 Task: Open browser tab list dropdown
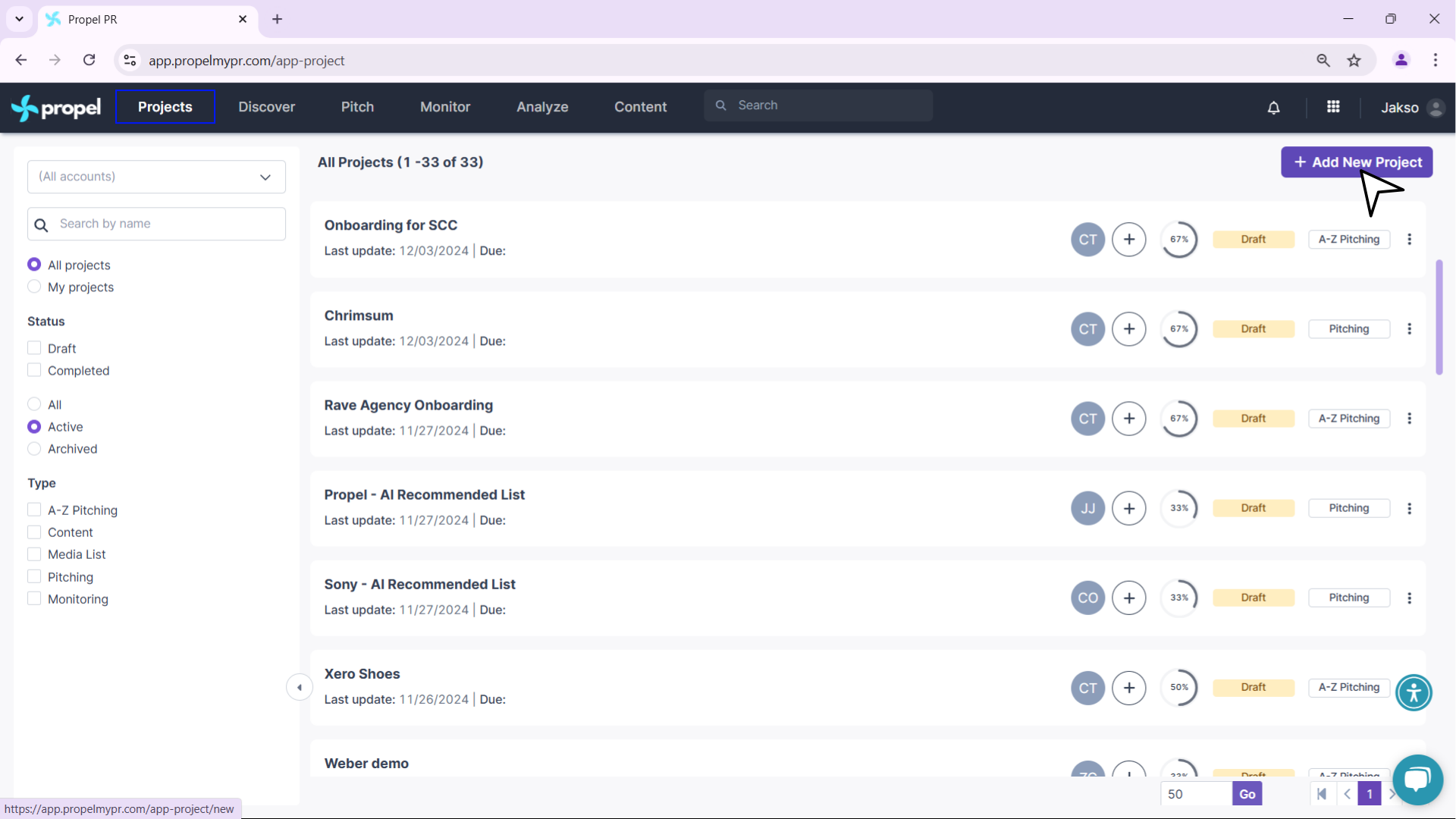19,19
